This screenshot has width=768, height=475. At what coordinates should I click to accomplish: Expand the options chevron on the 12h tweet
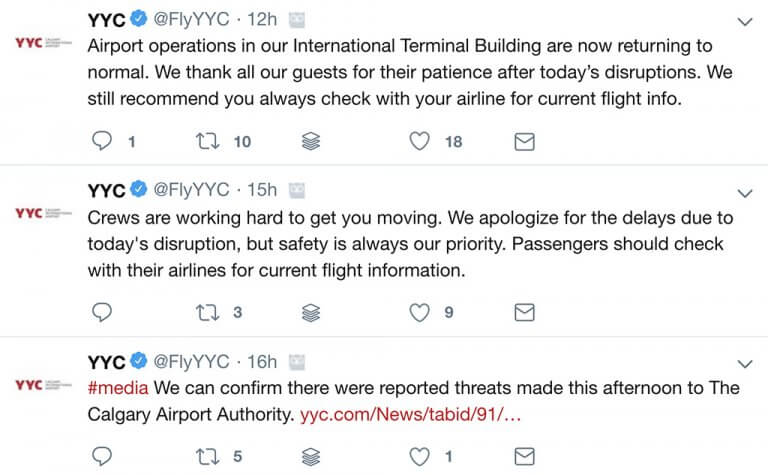coord(745,21)
